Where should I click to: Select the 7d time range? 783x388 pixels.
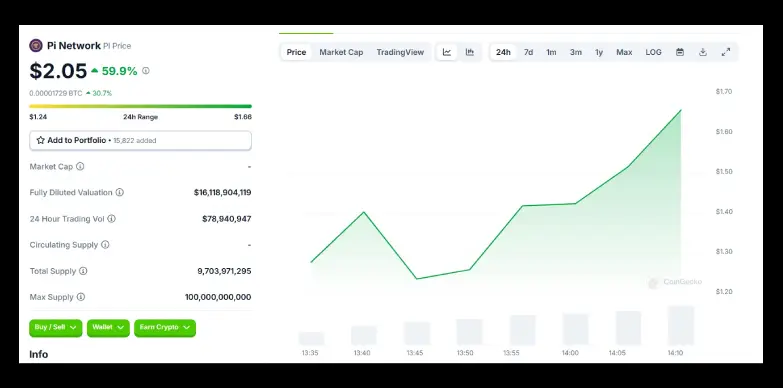click(x=528, y=52)
